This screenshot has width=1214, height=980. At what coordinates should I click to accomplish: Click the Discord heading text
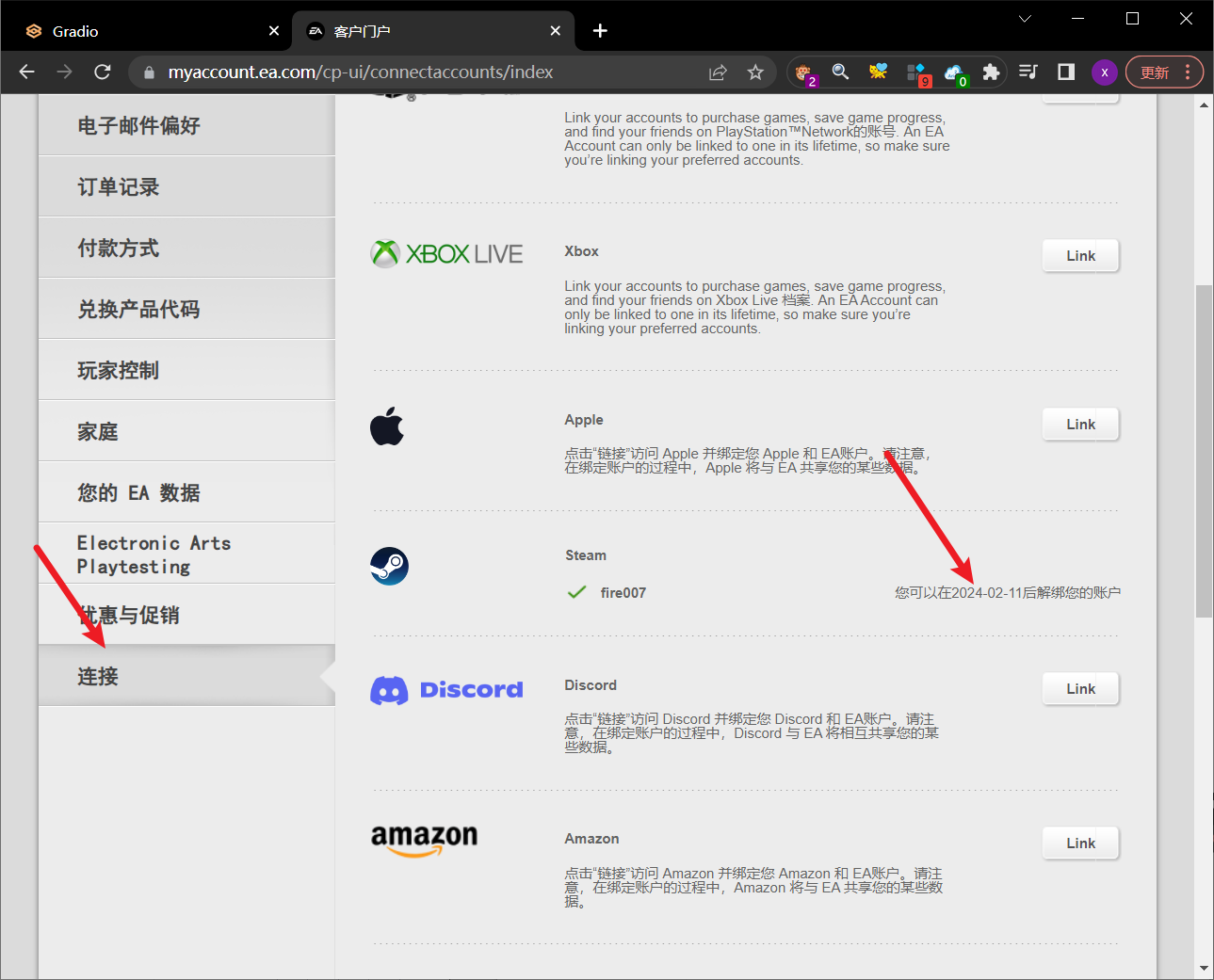(x=591, y=685)
